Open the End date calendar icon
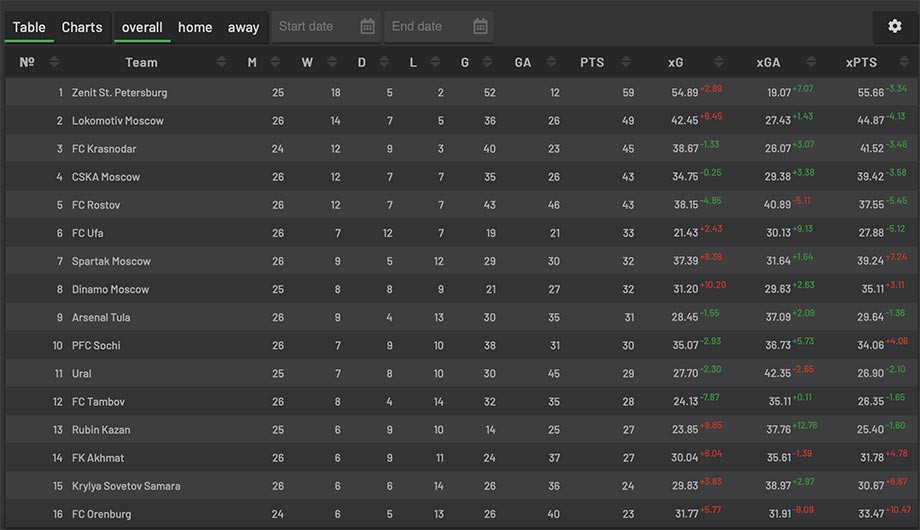 pos(480,26)
